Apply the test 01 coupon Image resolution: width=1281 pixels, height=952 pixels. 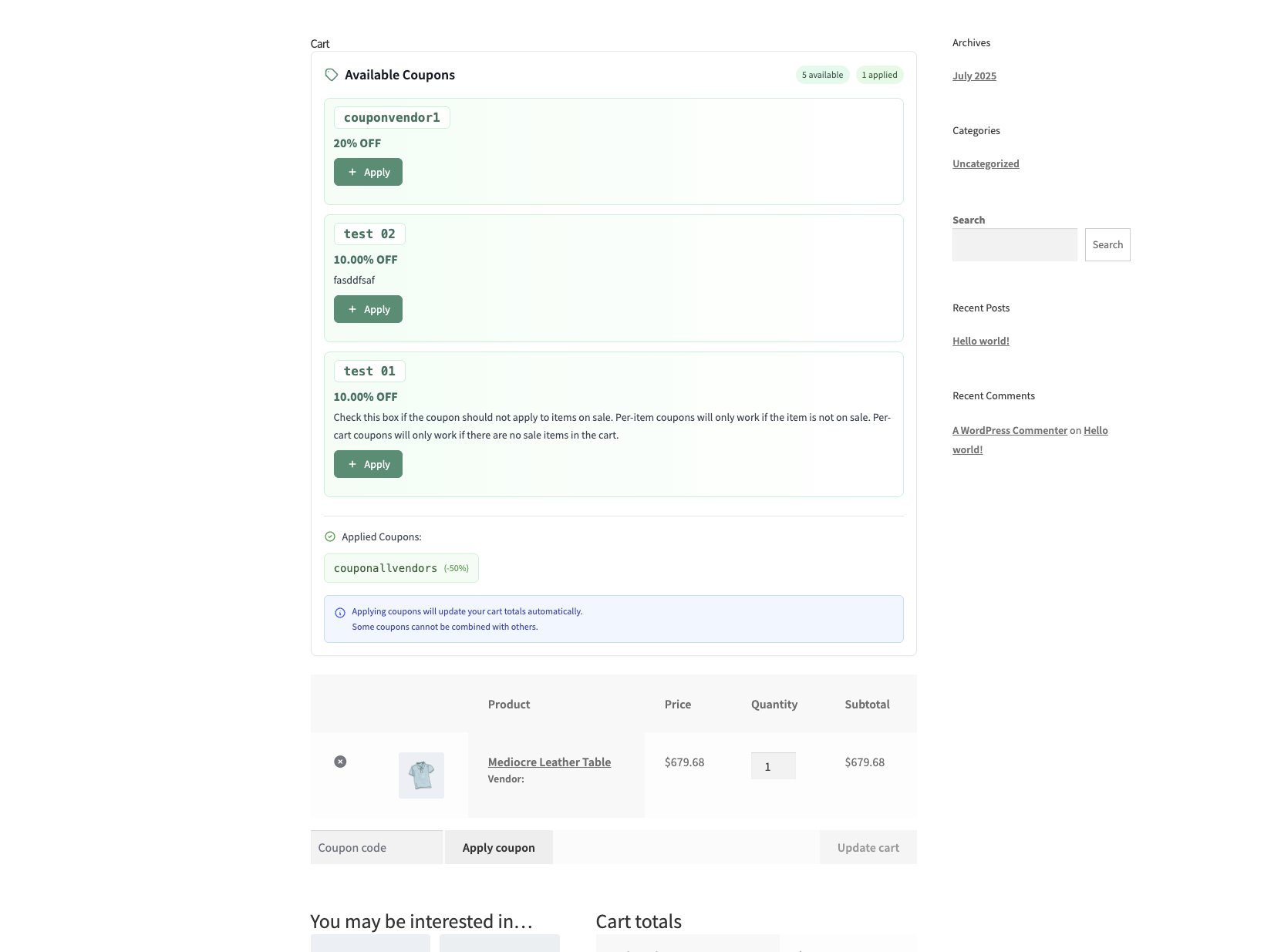368,464
